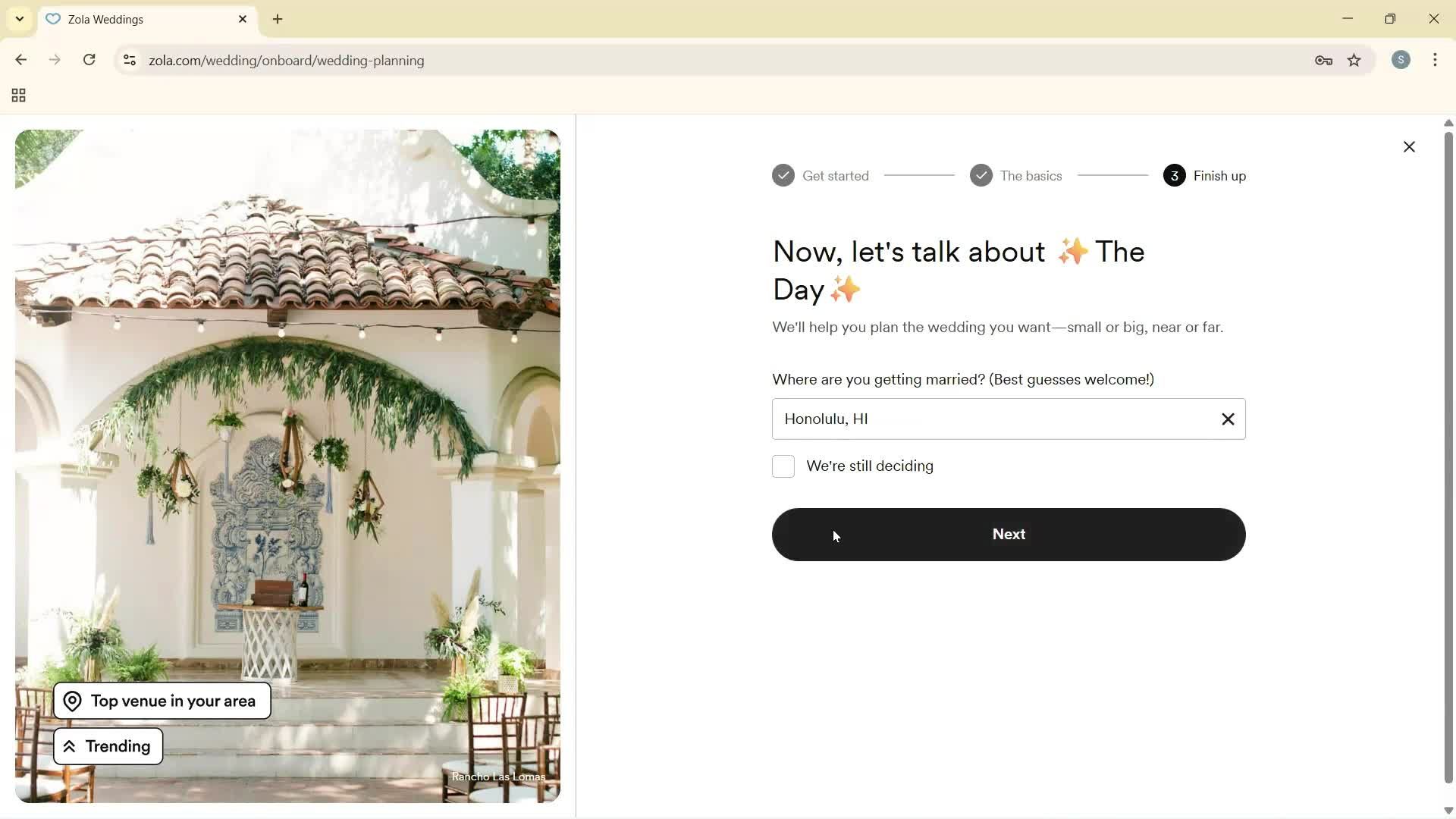Go forward using the forward arrow
The height and width of the screenshot is (819, 1456).
pyautogui.click(x=55, y=60)
